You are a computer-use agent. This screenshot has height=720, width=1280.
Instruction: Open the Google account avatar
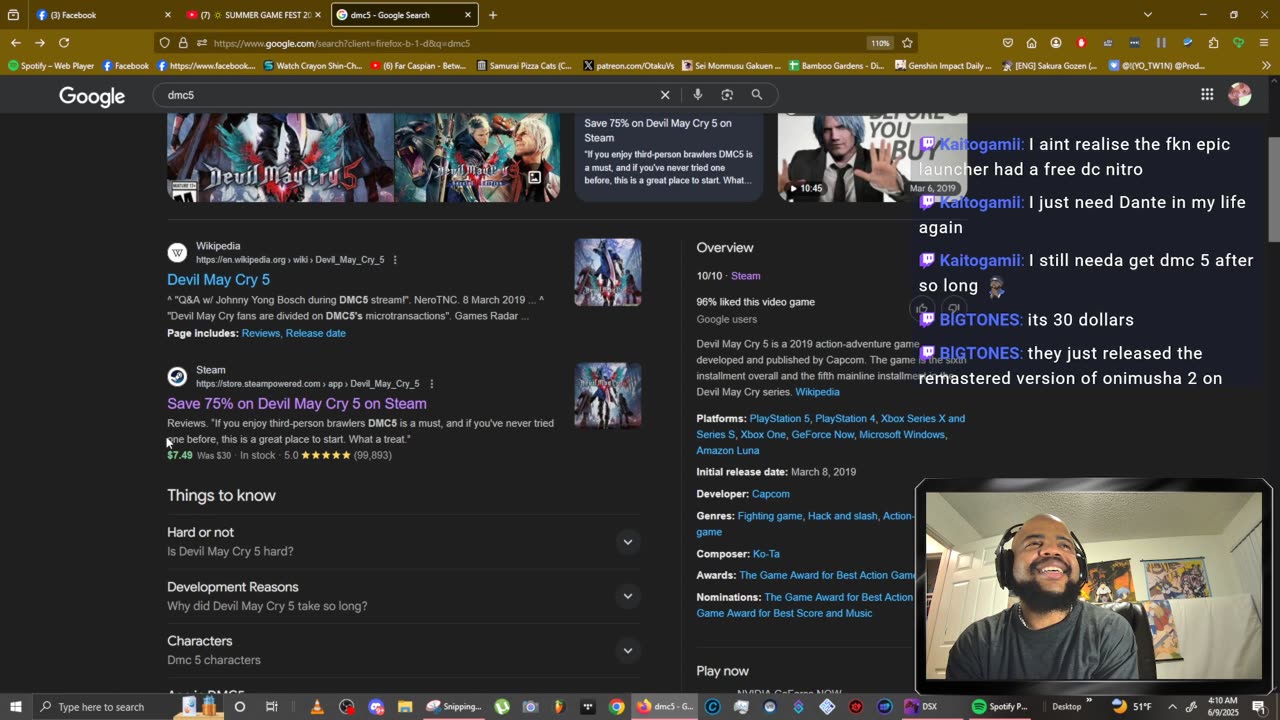pyautogui.click(x=1240, y=95)
